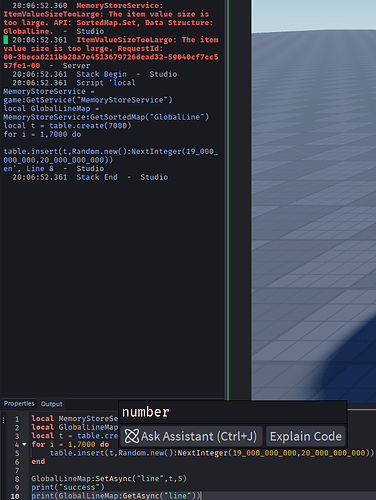Image resolution: width=376 pixels, height=500 pixels.
Task: Click 'local MemoryStoreSe' on code line 1
Action: click(75, 419)
